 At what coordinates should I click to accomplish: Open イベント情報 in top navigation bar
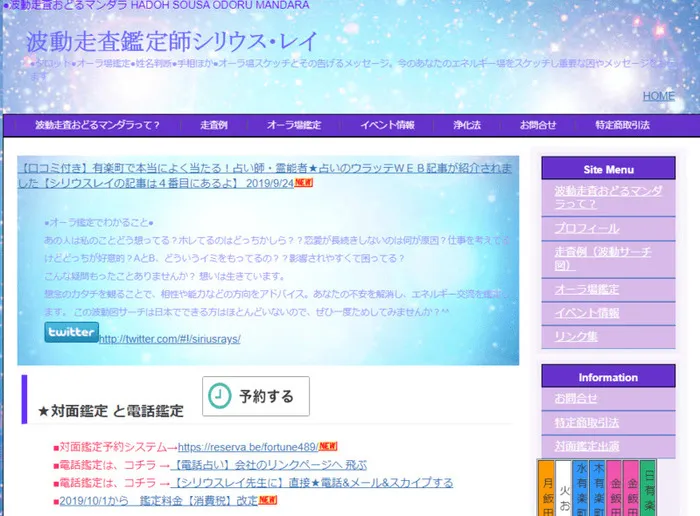387,125
